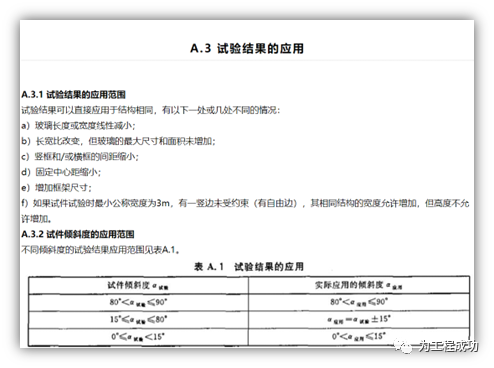
Task: Click the cell with 0°≤α and <15°
Action: point(138,337)
